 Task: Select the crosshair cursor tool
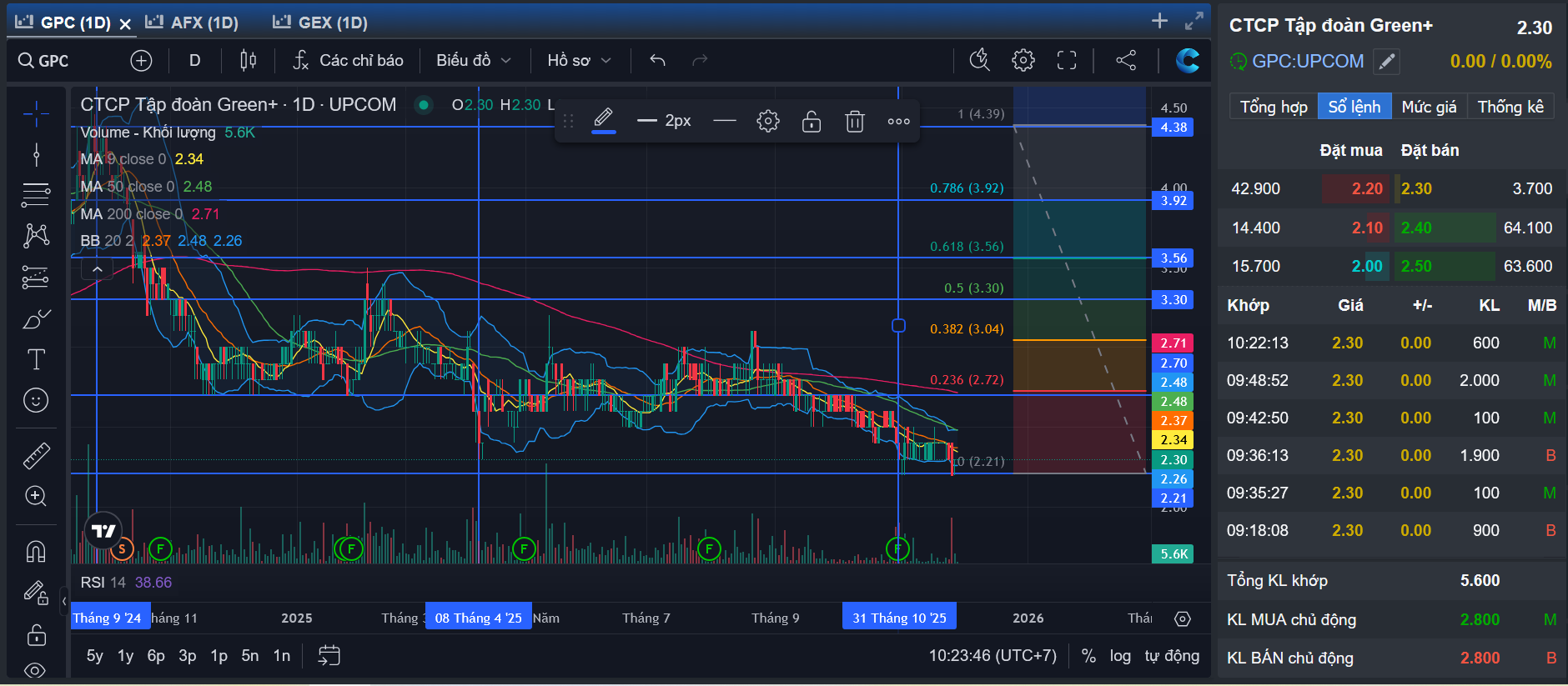36,114
